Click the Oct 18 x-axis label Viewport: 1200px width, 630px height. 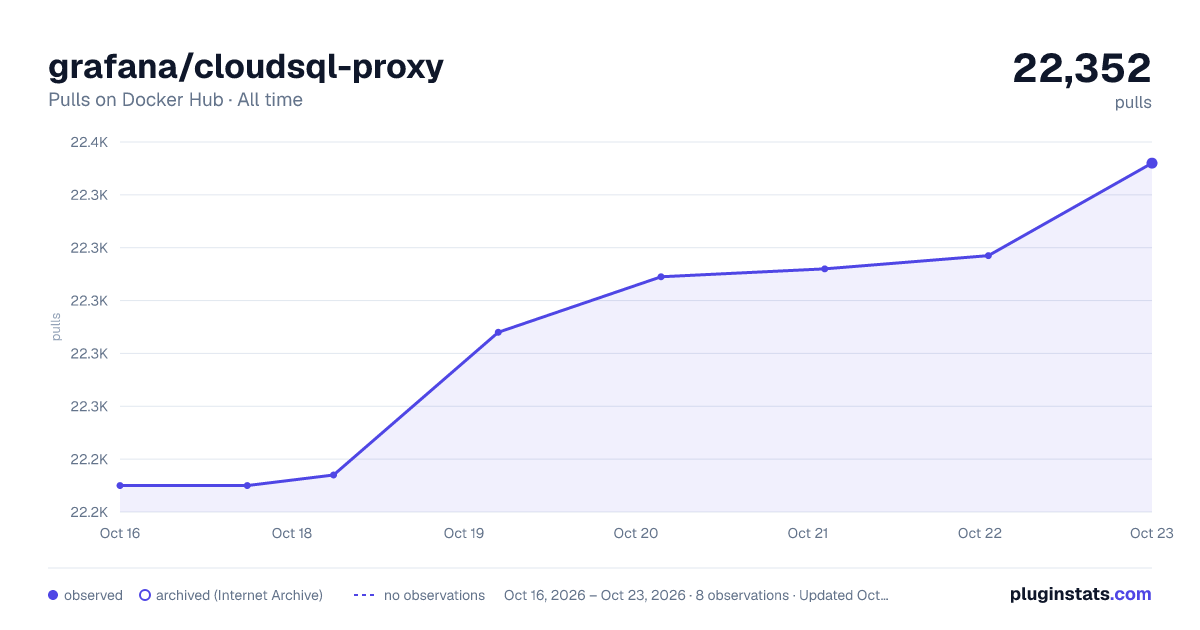[x=292, y=533]
